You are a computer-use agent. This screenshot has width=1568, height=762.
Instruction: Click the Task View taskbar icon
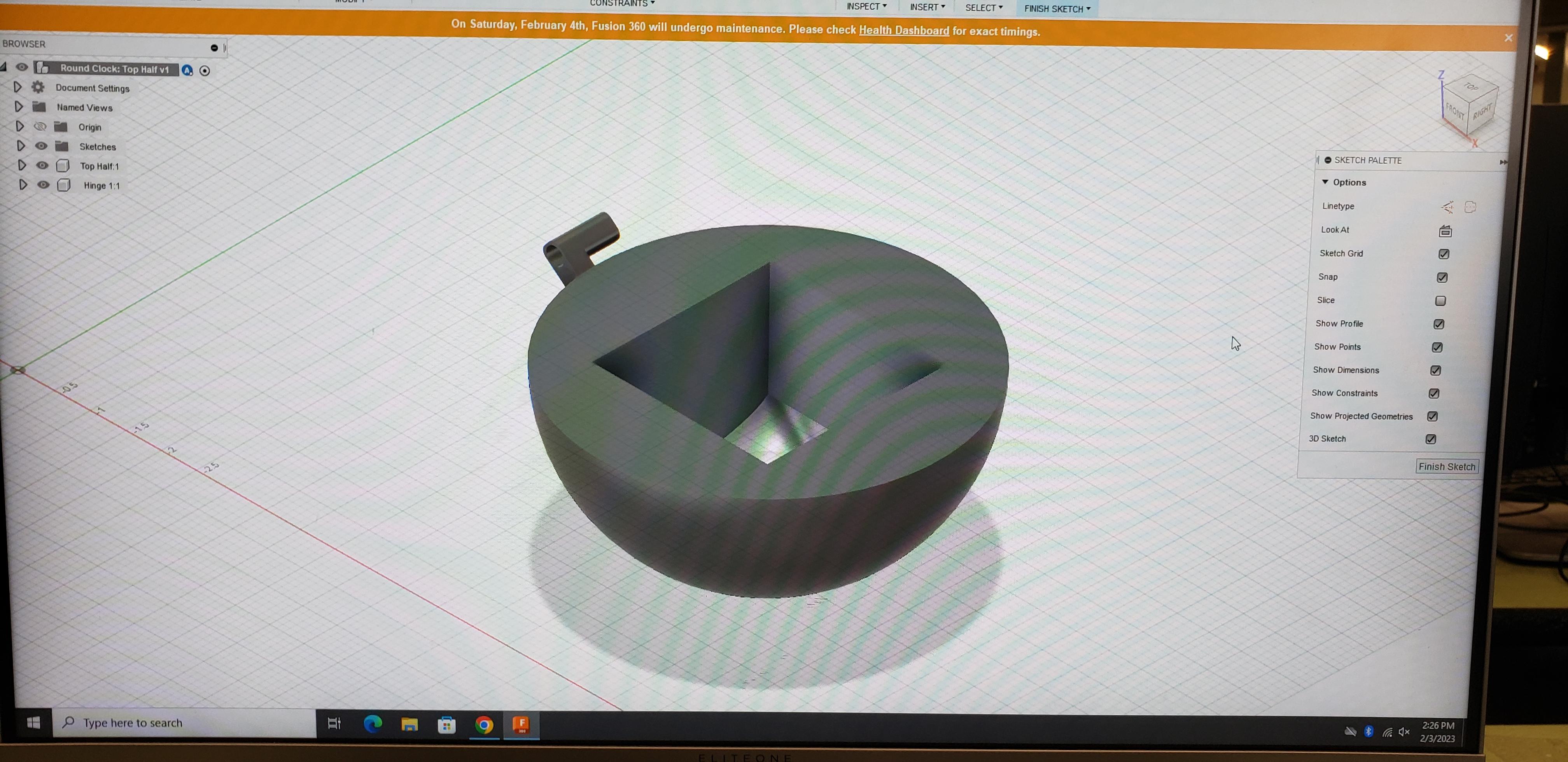click(x=334, y=723)
